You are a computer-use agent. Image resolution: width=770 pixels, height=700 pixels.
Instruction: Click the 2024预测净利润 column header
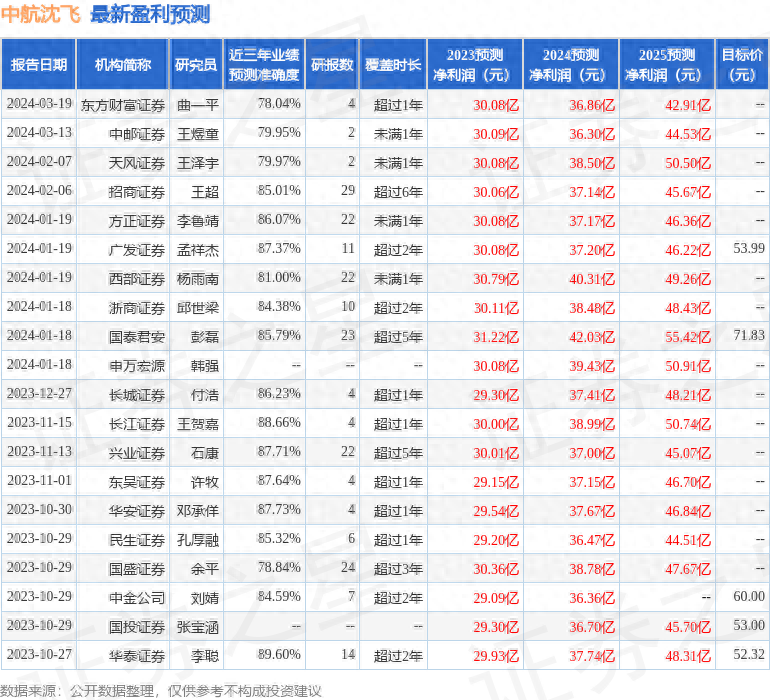571,65
